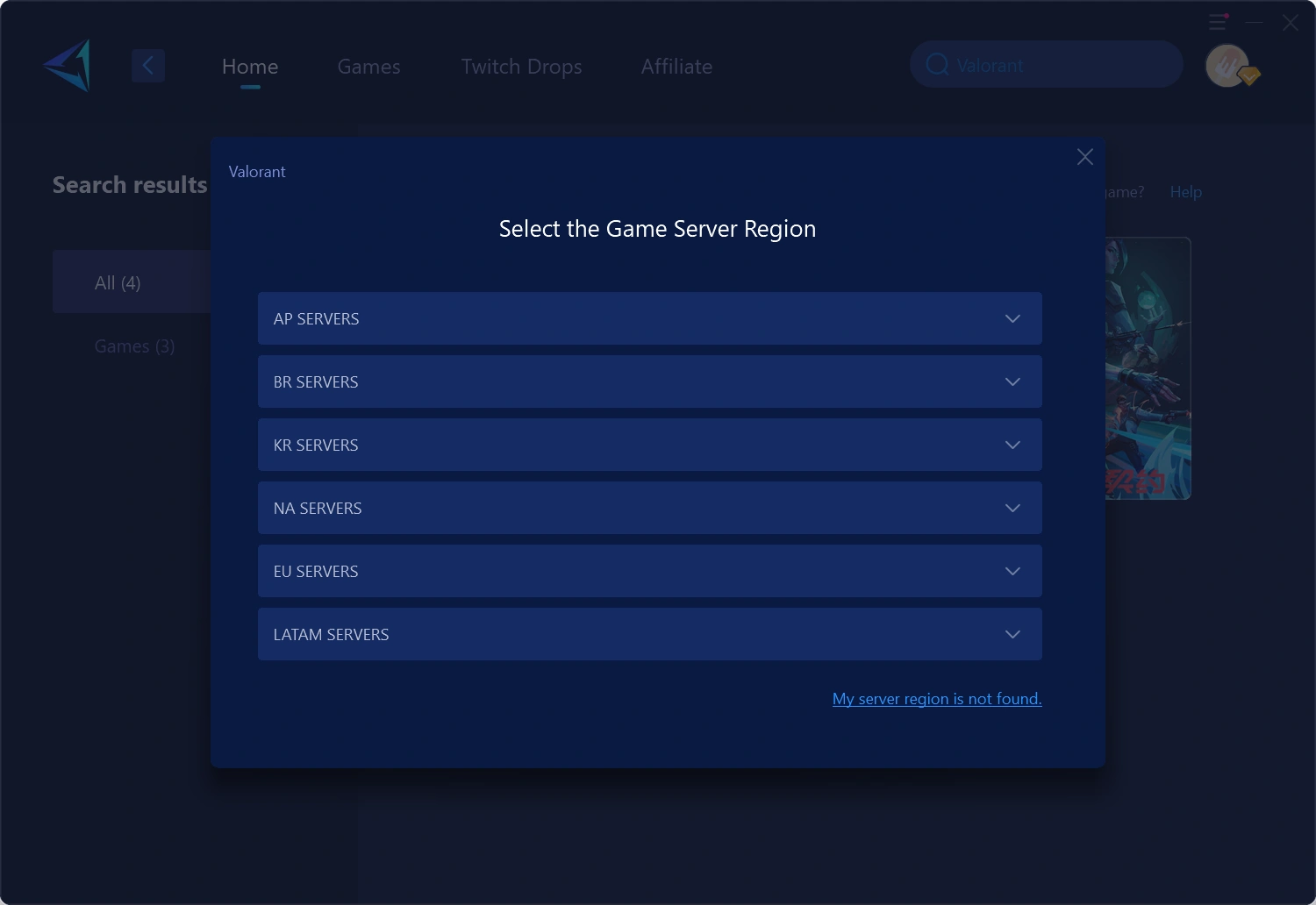Click the My server region is not found link
The height and width of the screenshot is (905, 1316).
click(x=936, y=698)
